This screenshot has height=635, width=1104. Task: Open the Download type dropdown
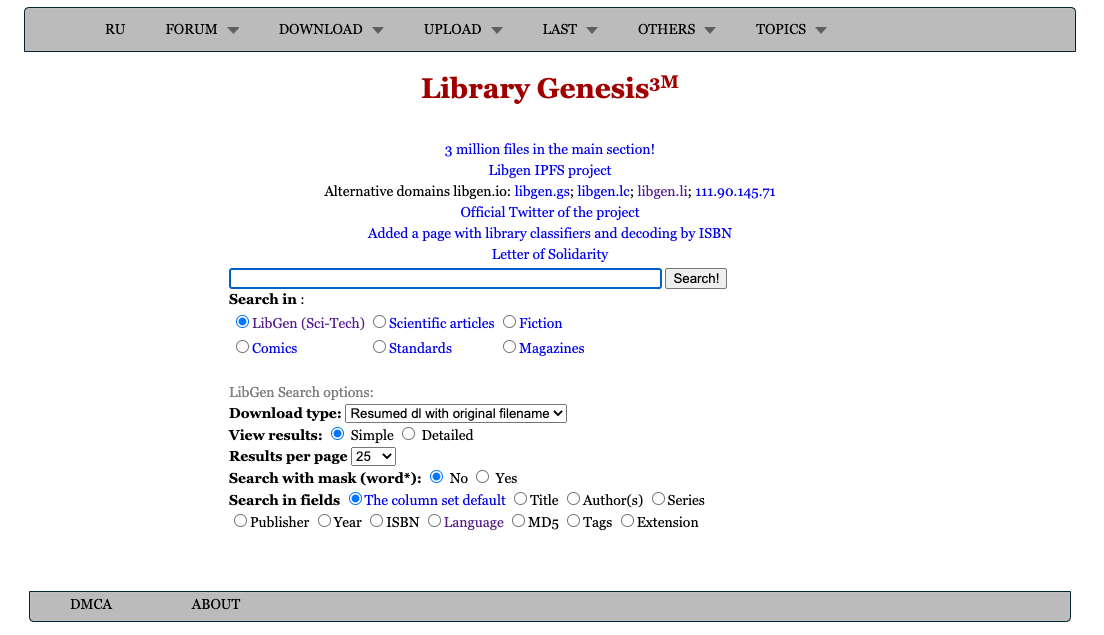coord(456,414)
